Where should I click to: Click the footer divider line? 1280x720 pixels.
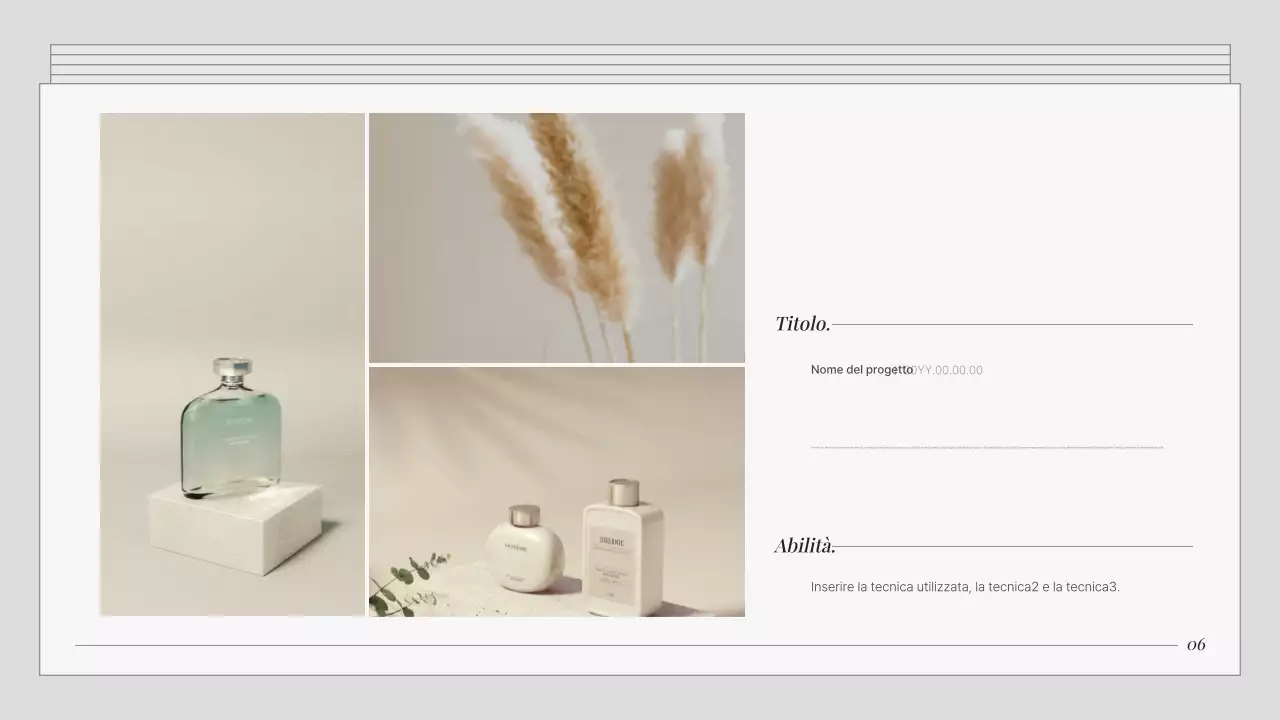pos(620,645)
